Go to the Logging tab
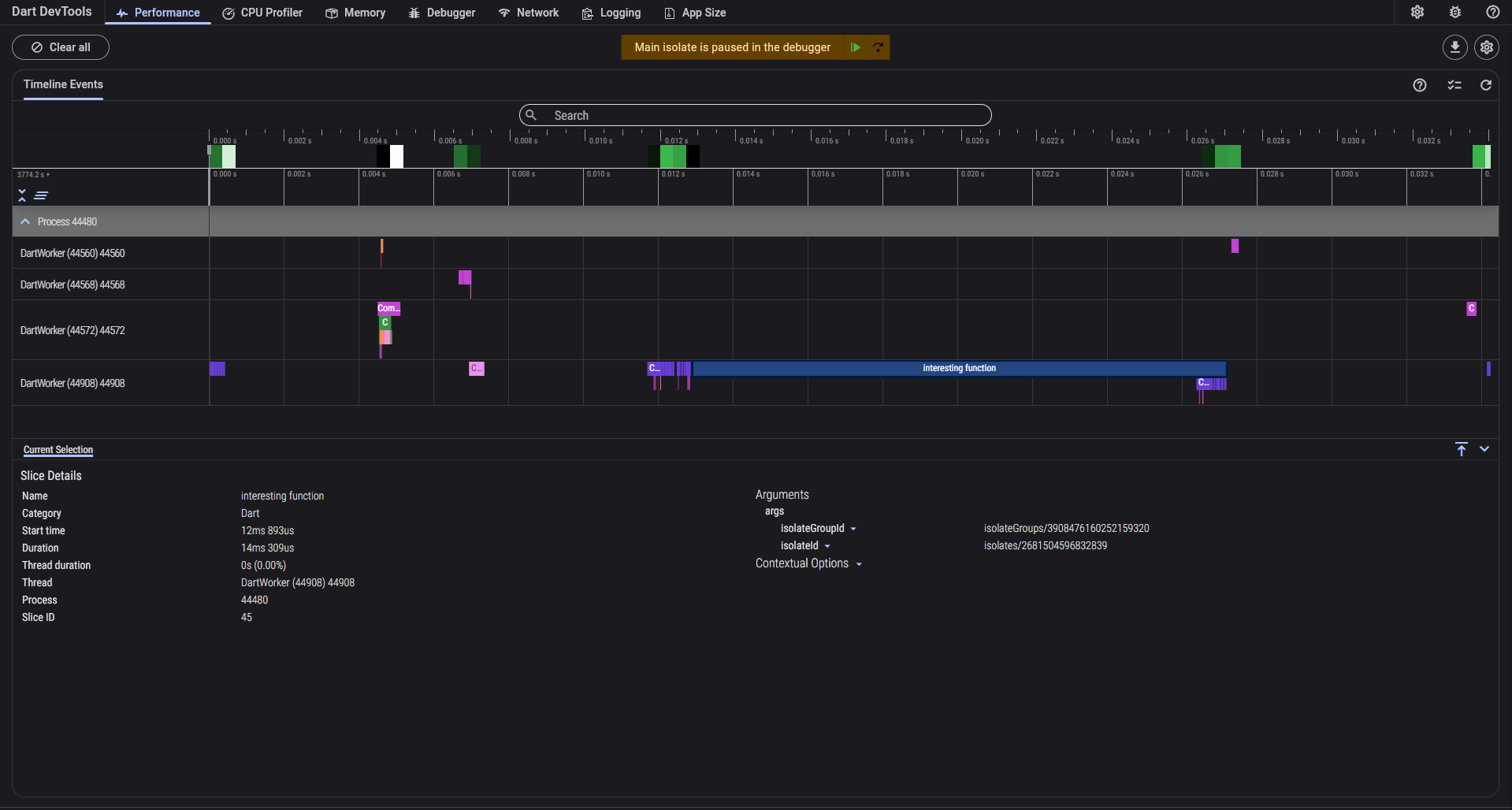The width and height of the screenshot is (1512, 810). tap(611, 13)
